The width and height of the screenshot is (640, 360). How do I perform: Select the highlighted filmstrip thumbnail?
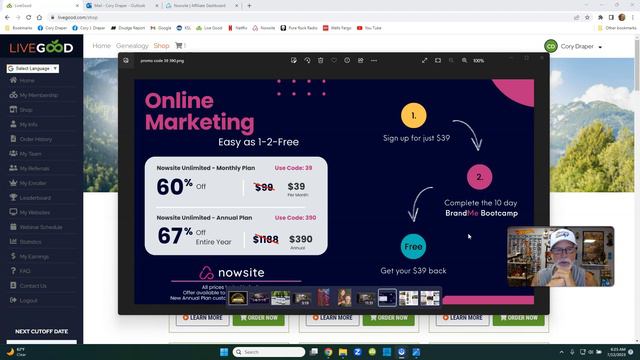pos(387,298)
